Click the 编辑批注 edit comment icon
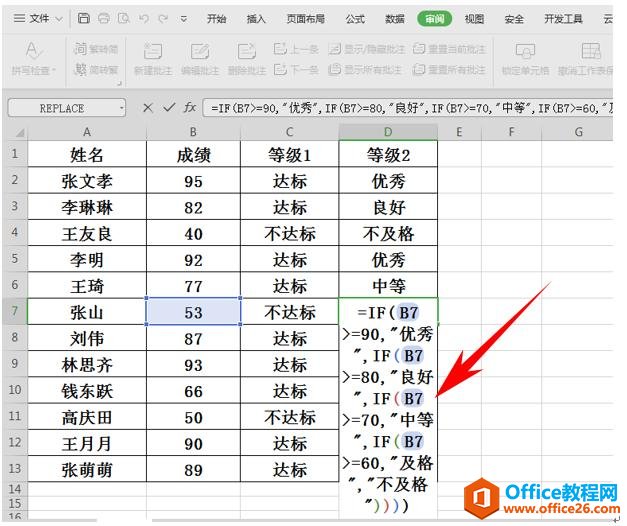 [200, 51]
